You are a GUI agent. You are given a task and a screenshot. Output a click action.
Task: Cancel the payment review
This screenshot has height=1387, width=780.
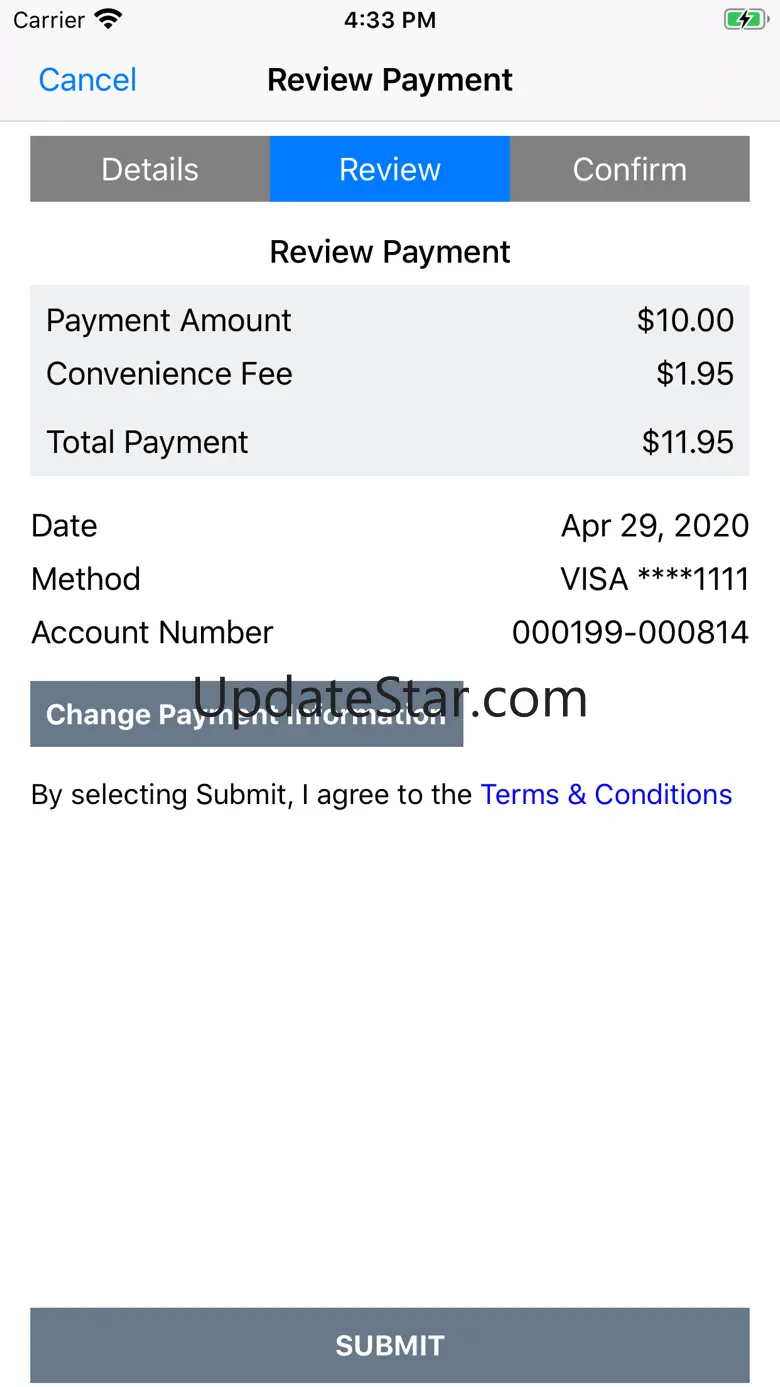pos(88,80)
